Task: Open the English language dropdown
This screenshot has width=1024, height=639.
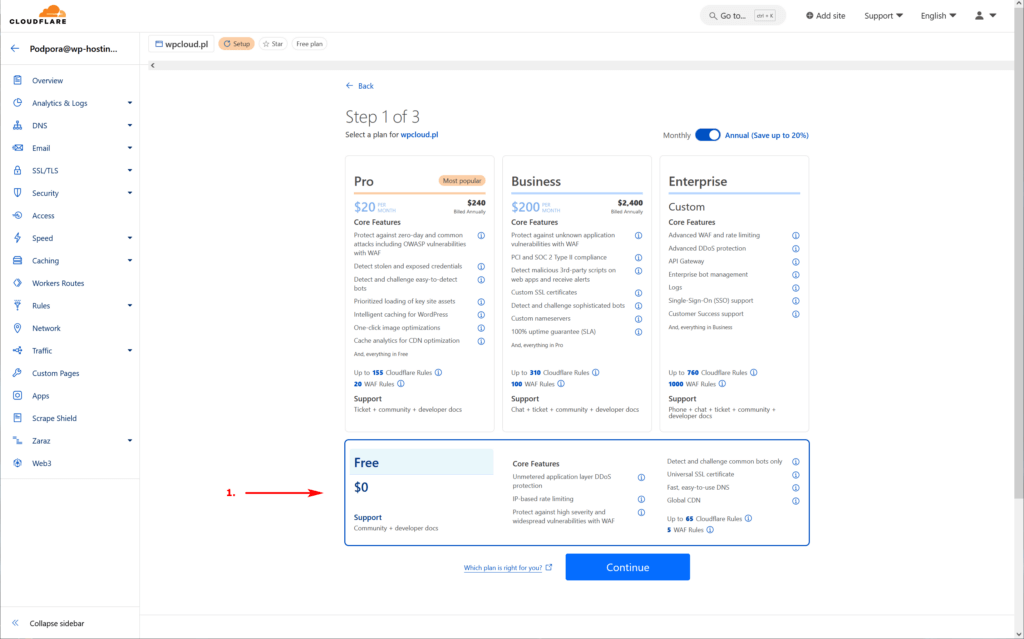Action: click(938, 16)
